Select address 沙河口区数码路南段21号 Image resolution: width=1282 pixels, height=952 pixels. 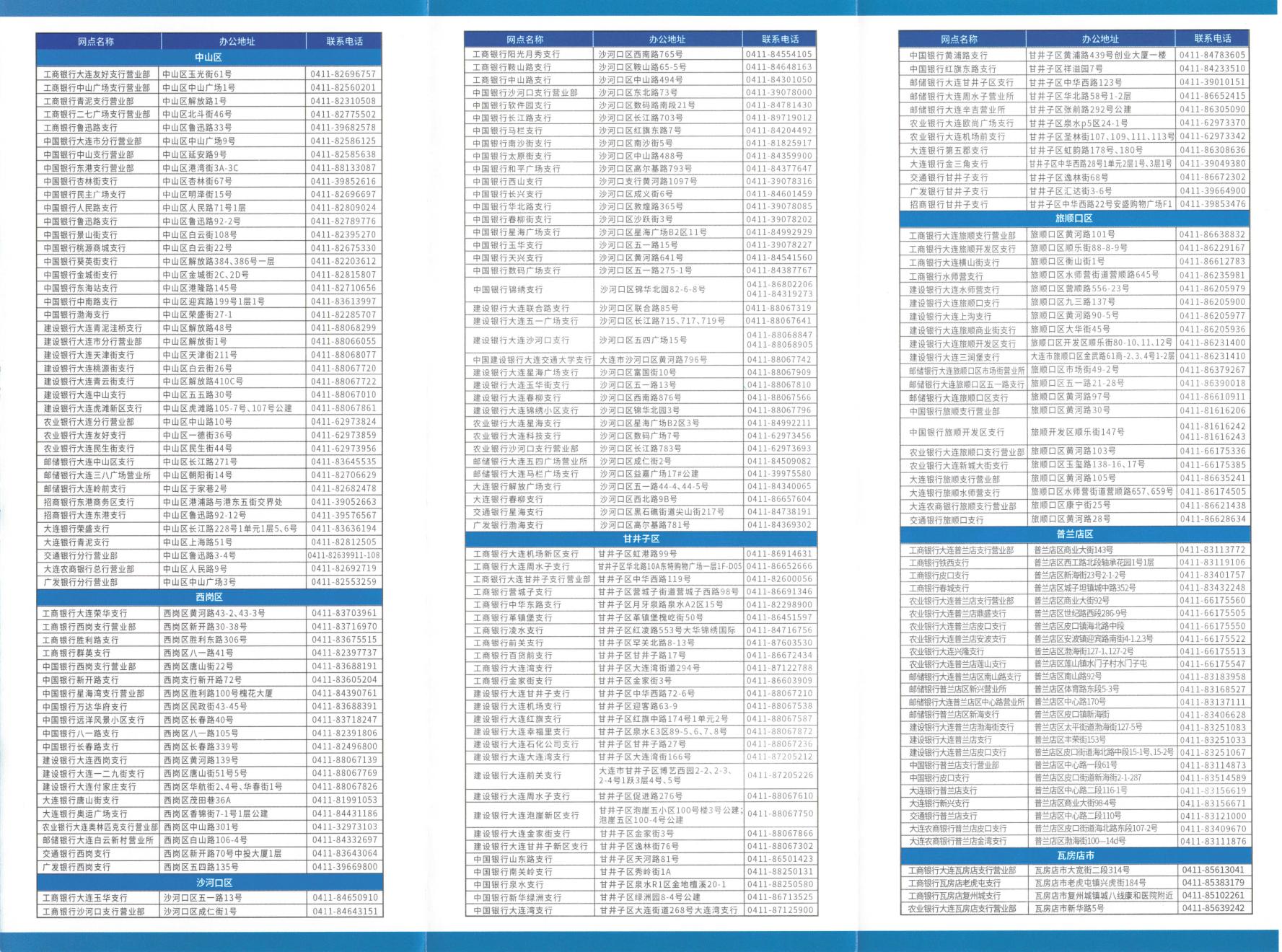point(646,105)
